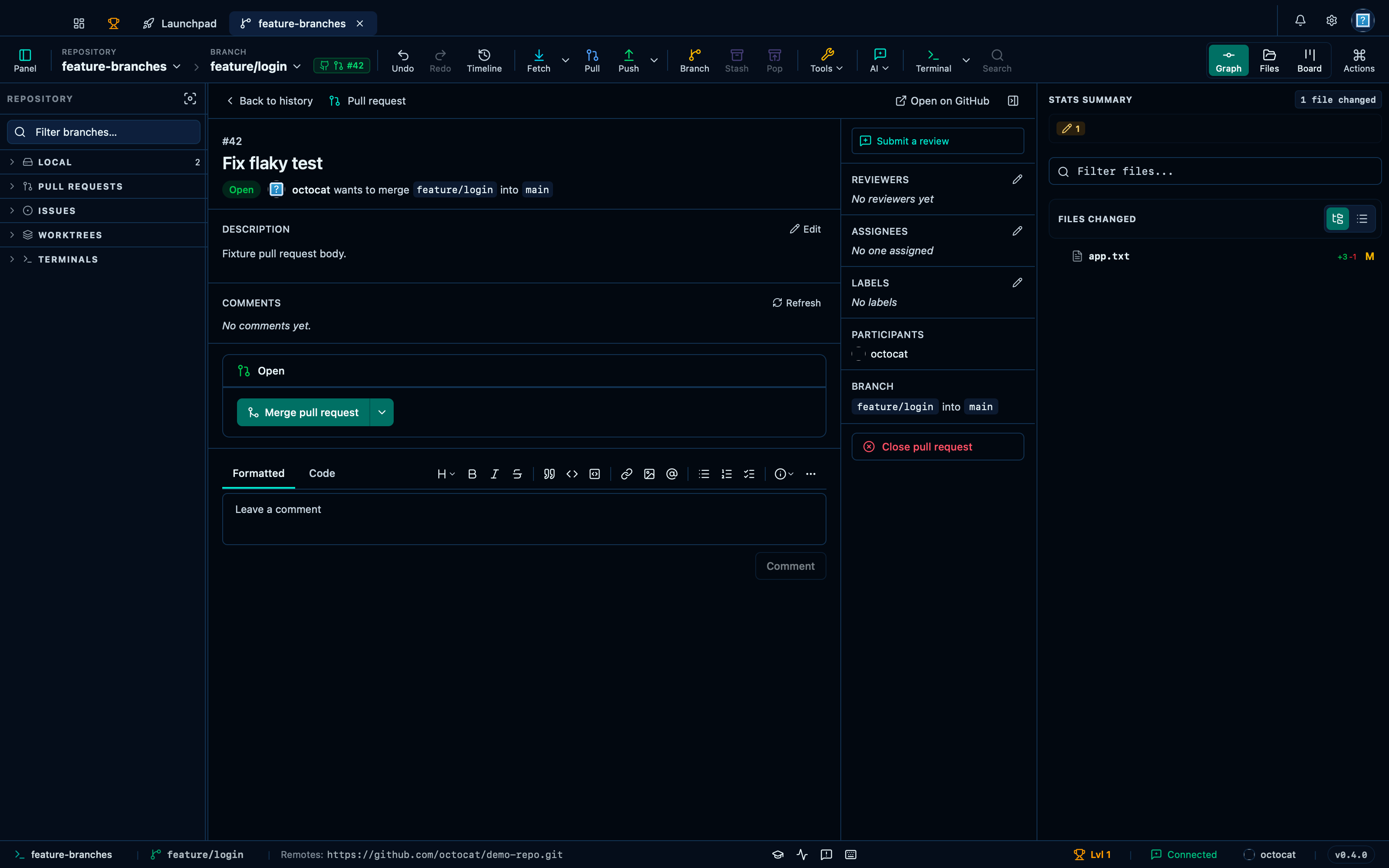Select the Formatted editor tab
This screenshot has width=1389, height=868.
point(258,473)
